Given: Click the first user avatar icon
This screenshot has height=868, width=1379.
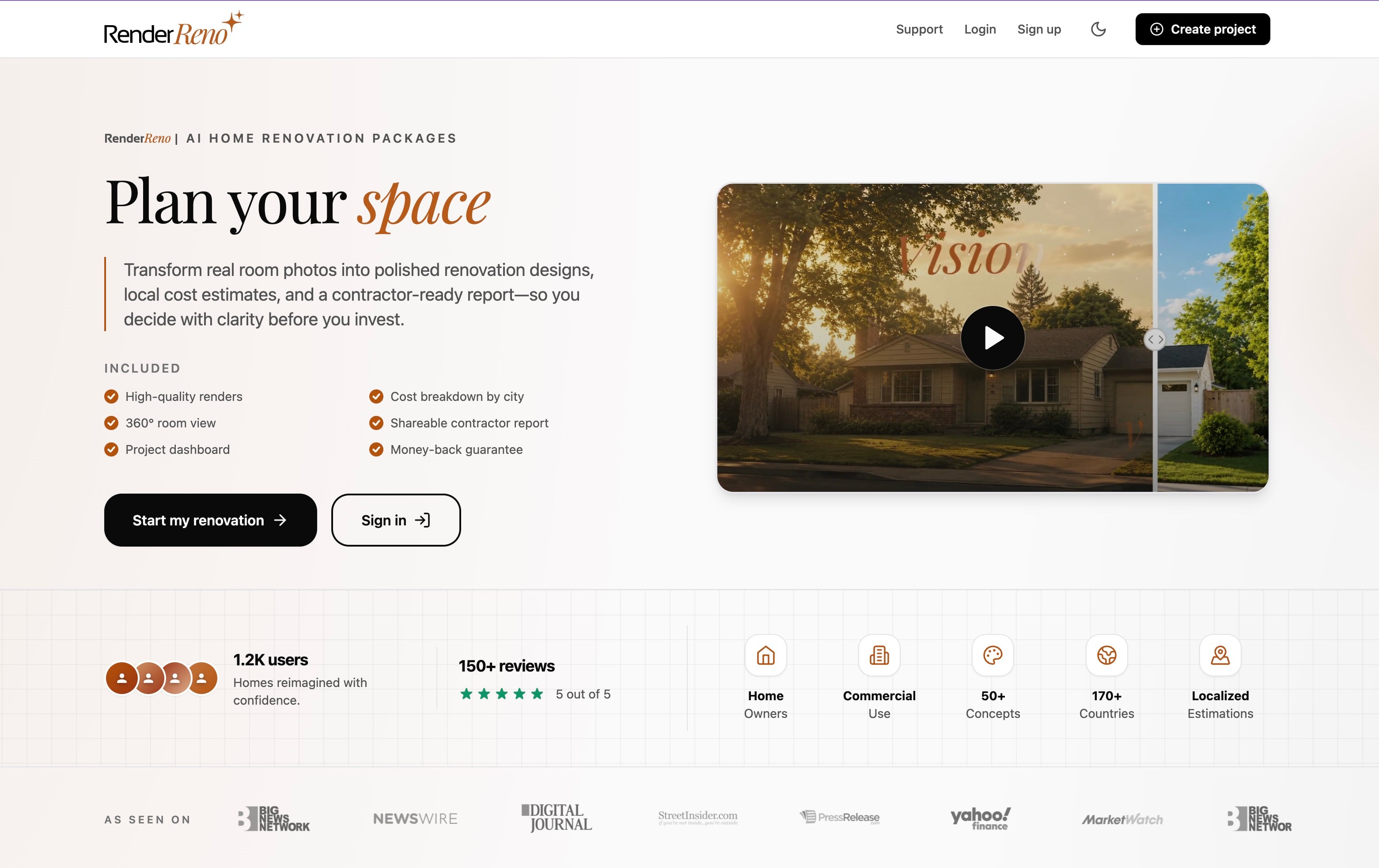Looking at the screenshot, I should pyautogui.click(x=121, y=678).
